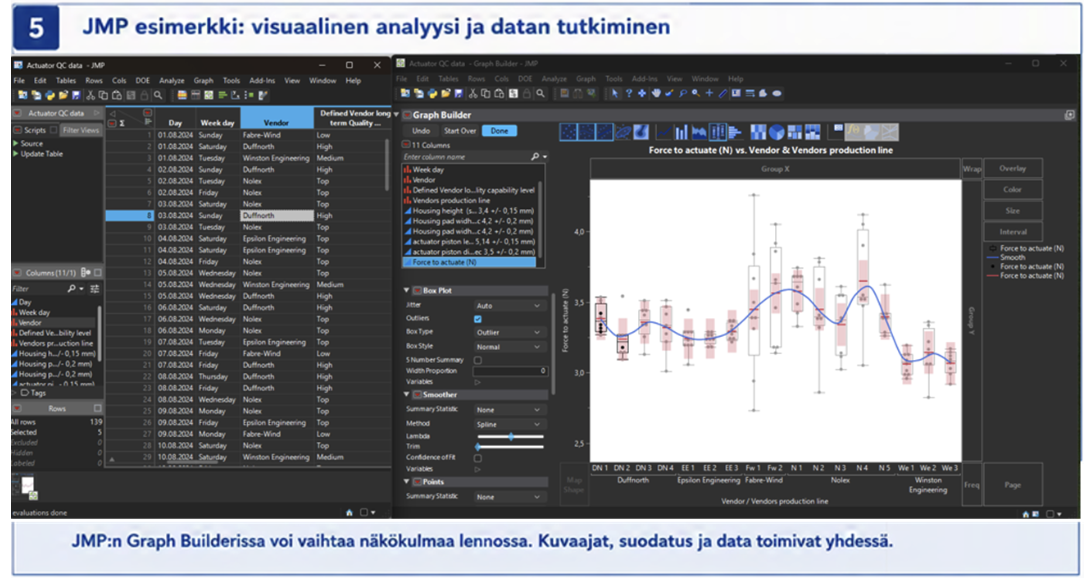Choose the Box Plot element icon
The width and height of the screenshot is (1086, 581).
[718, 132]
